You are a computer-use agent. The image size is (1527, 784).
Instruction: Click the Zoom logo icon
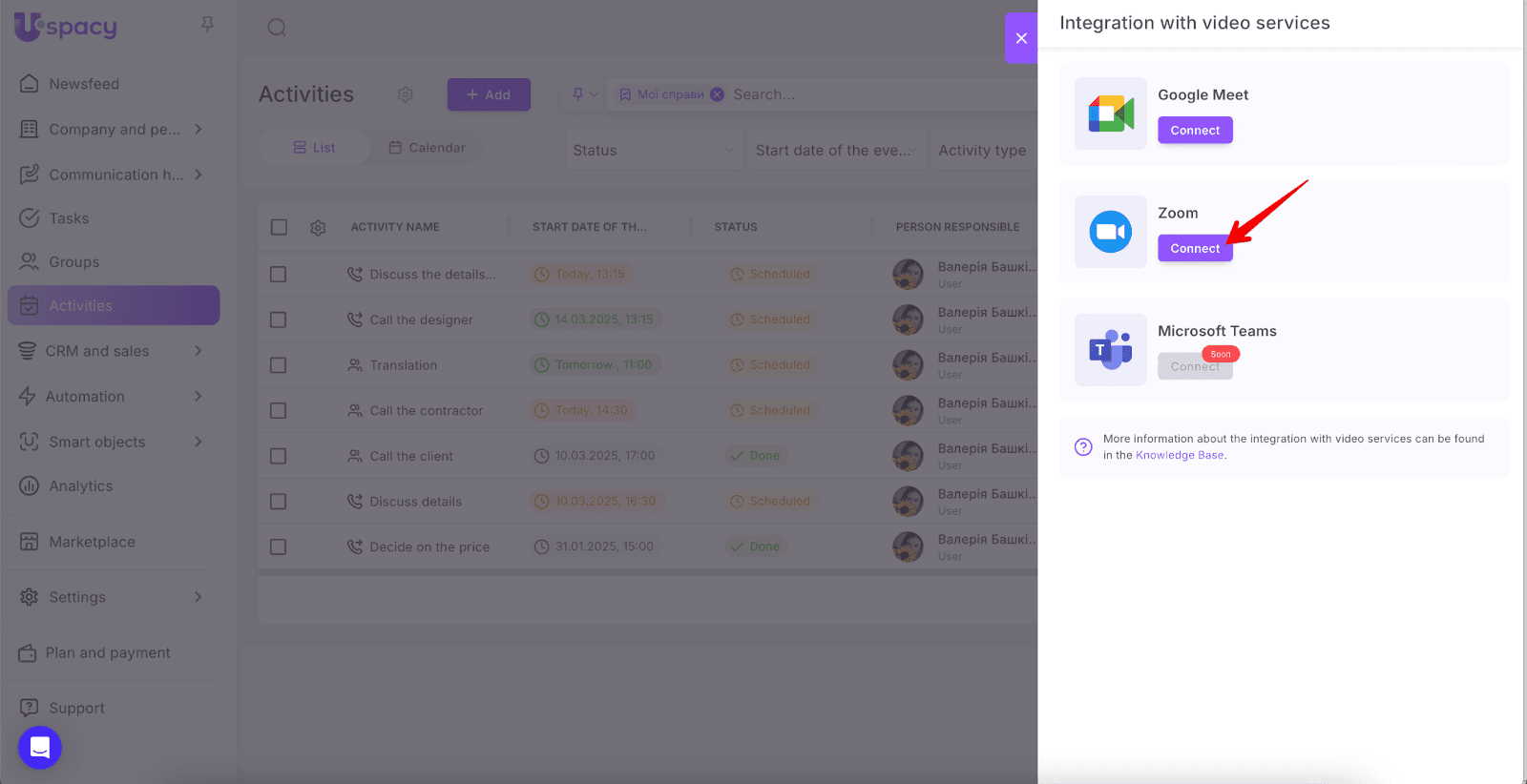[x=1111, y=232]
